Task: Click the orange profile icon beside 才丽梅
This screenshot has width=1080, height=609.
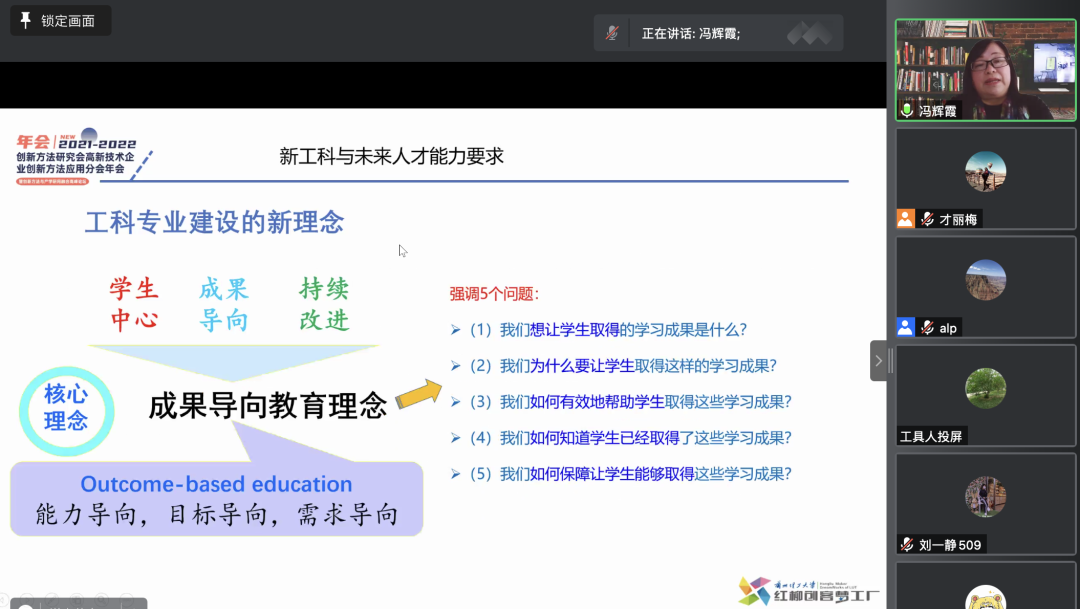Action: pos(905,218)
